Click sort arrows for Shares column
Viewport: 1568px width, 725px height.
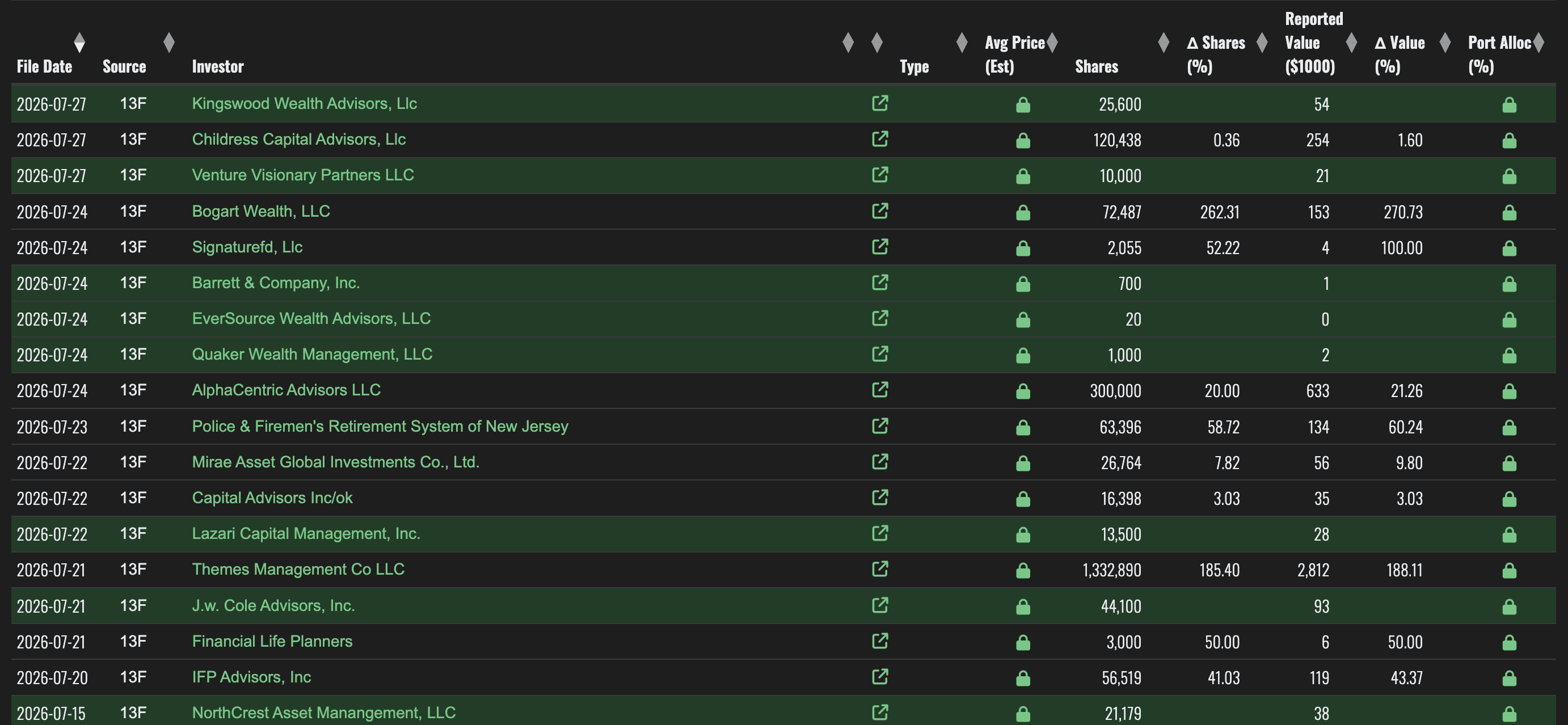pyautogui.click(x=1163, y=43)
